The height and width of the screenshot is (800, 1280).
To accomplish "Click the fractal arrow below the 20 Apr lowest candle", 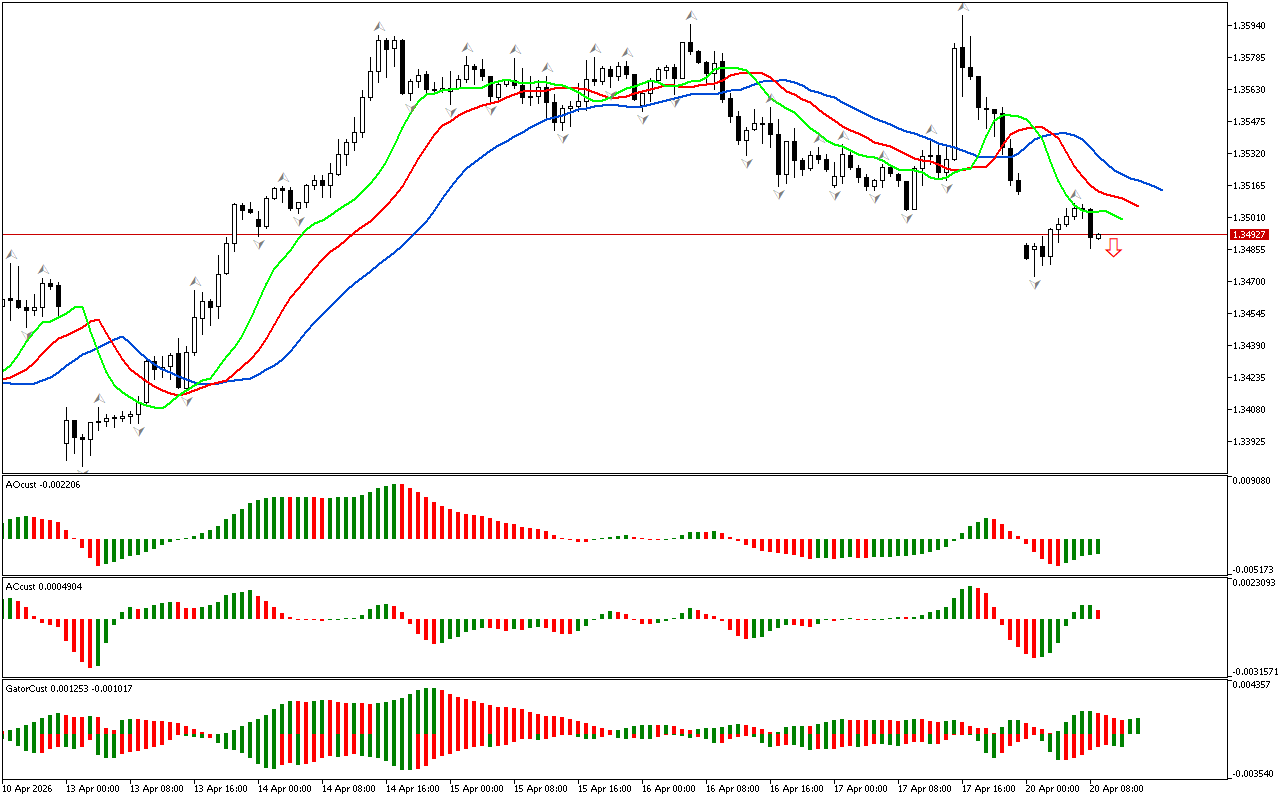I will [1035, 285].
